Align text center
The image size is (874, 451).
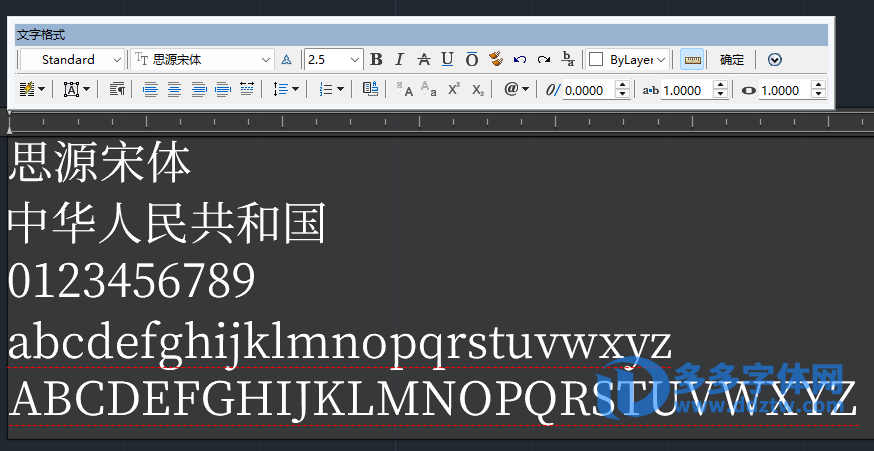[x=174, y=89]
